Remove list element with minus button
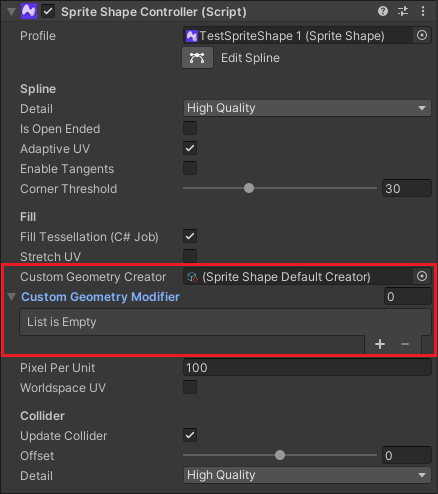This screenshot has width=438, height=494. point(405,344)
